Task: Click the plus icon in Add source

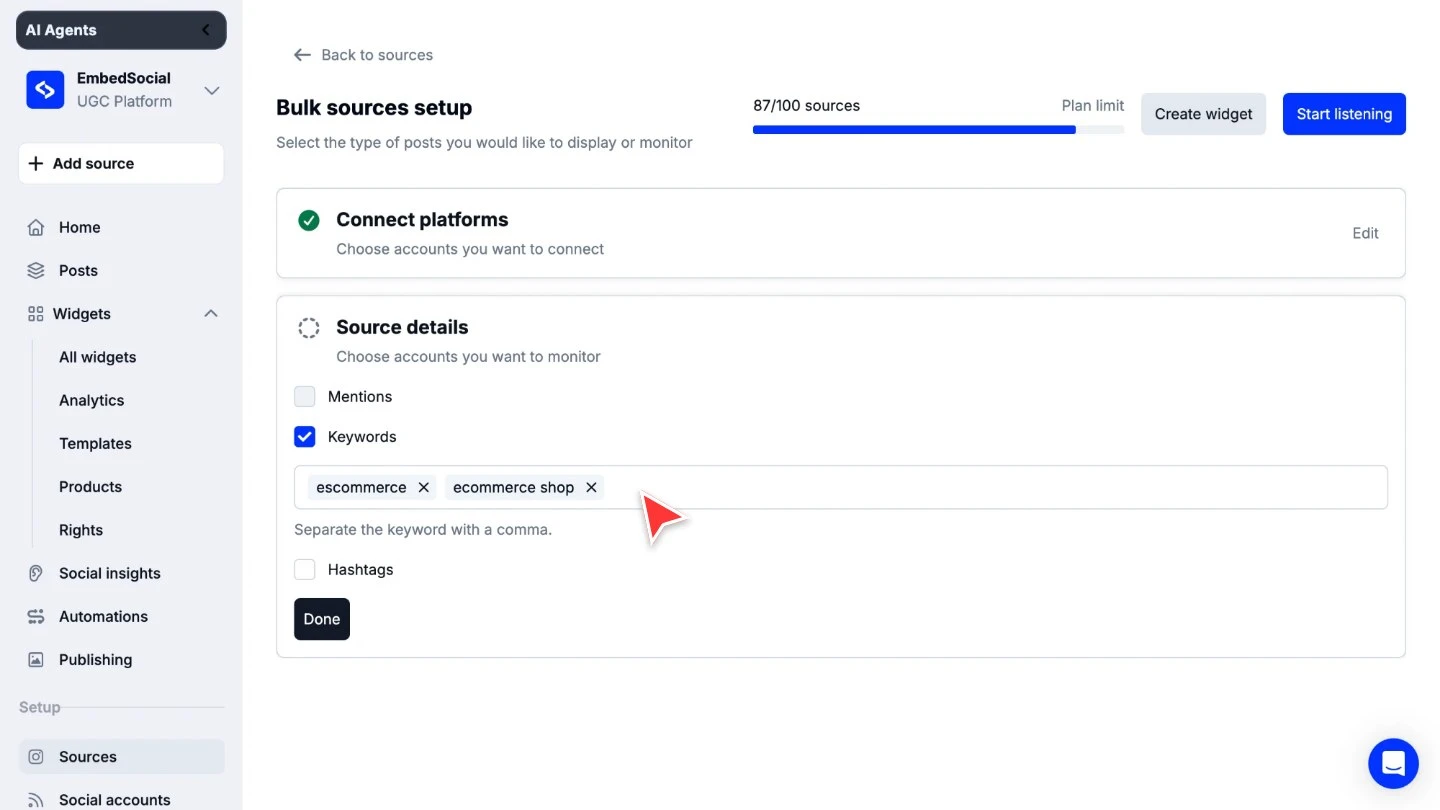Action: (36, 163)
